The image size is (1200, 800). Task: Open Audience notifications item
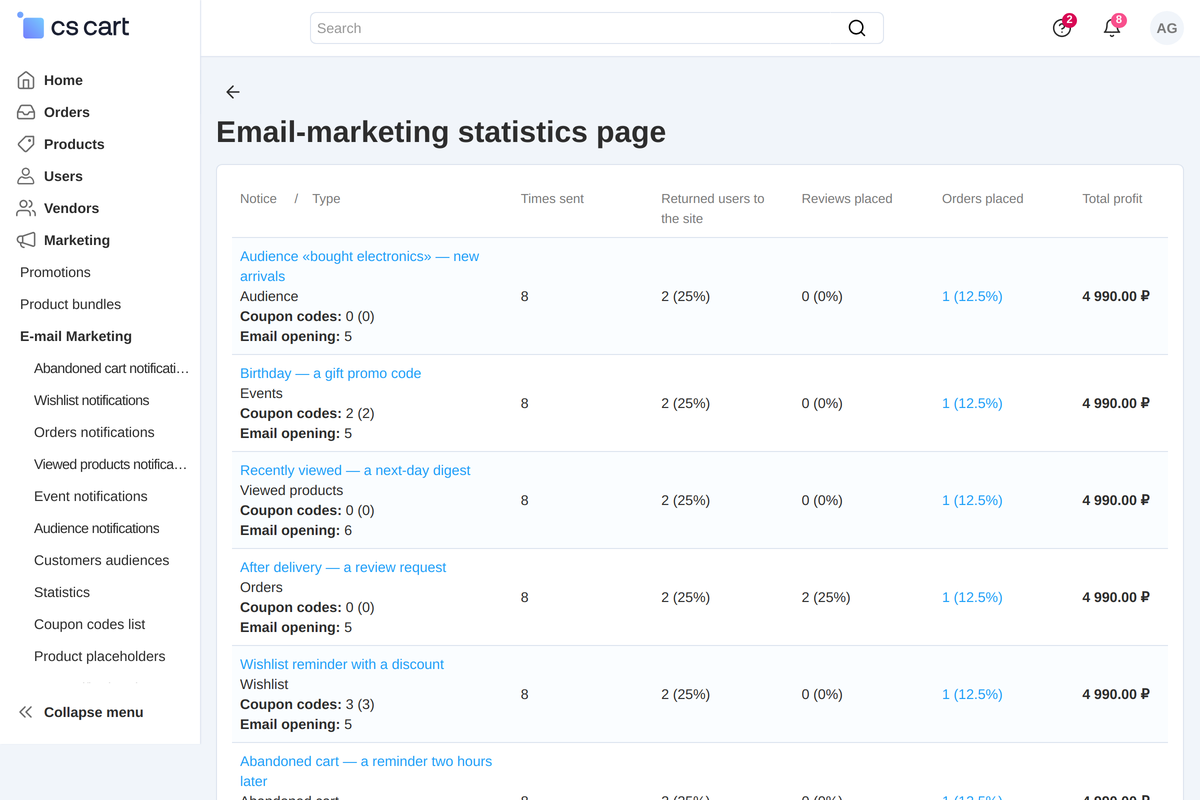point(96,528)
